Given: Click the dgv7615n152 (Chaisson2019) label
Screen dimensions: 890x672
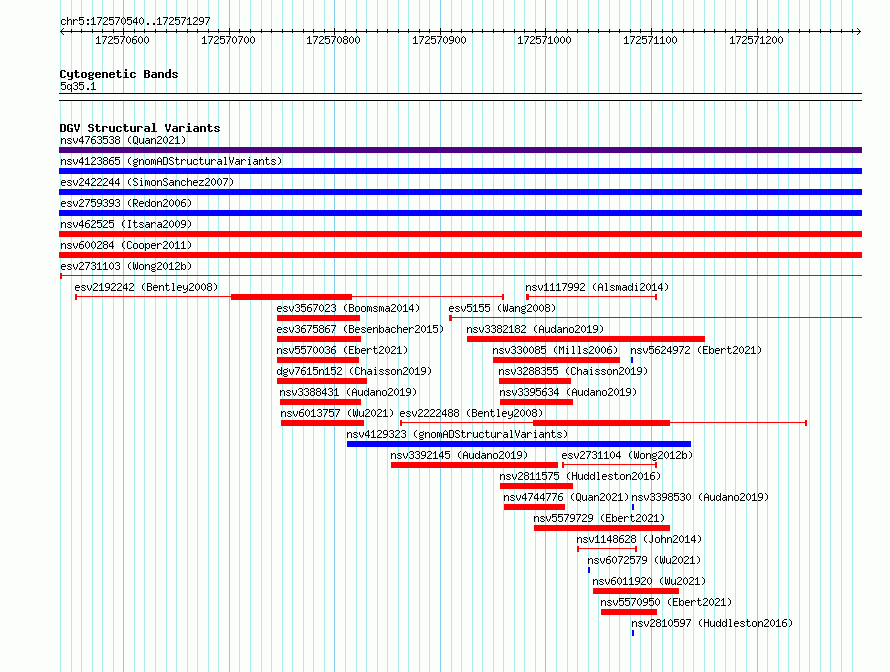Looking at the screenshot, I should [x=354, y=371].
